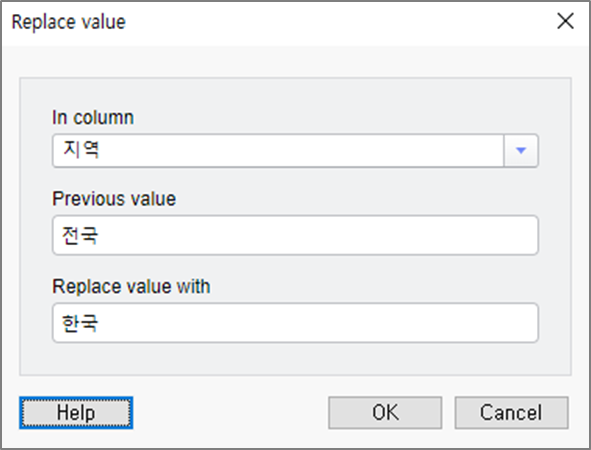
Task: Click the Previous value label
Action: [114, 199]
